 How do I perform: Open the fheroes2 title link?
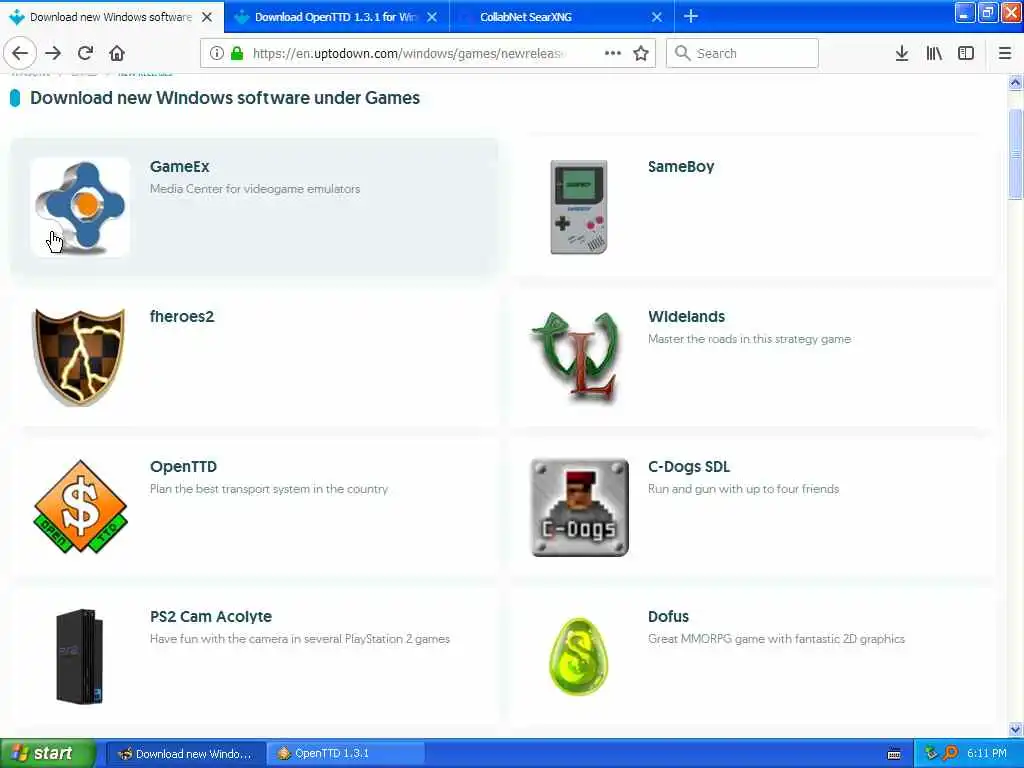coord(182,317)
